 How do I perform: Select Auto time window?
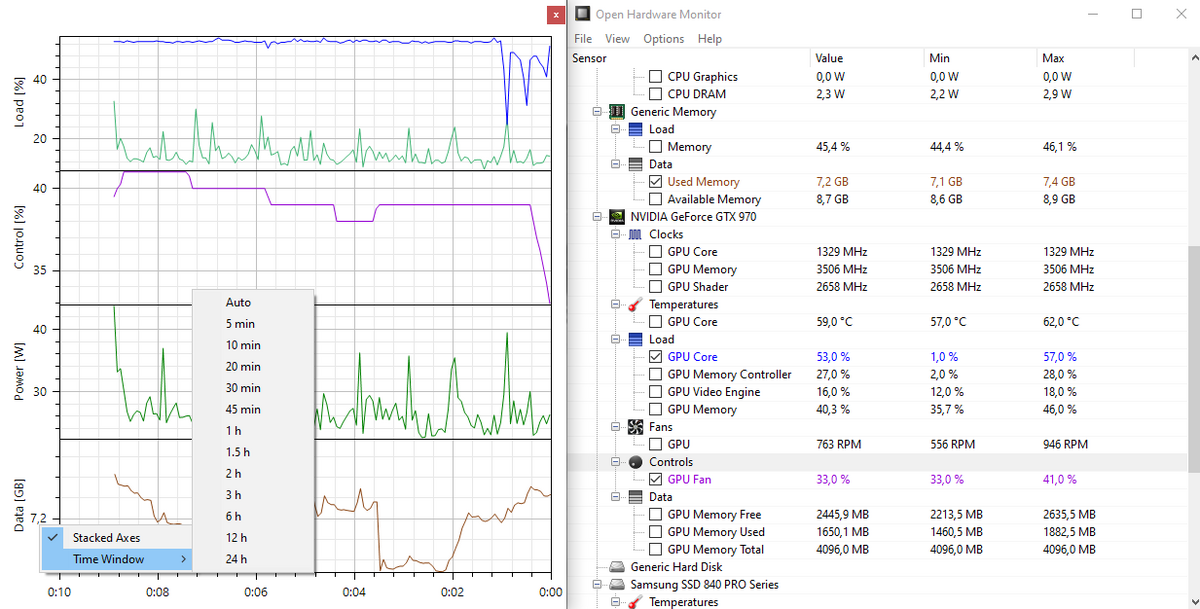254,302
